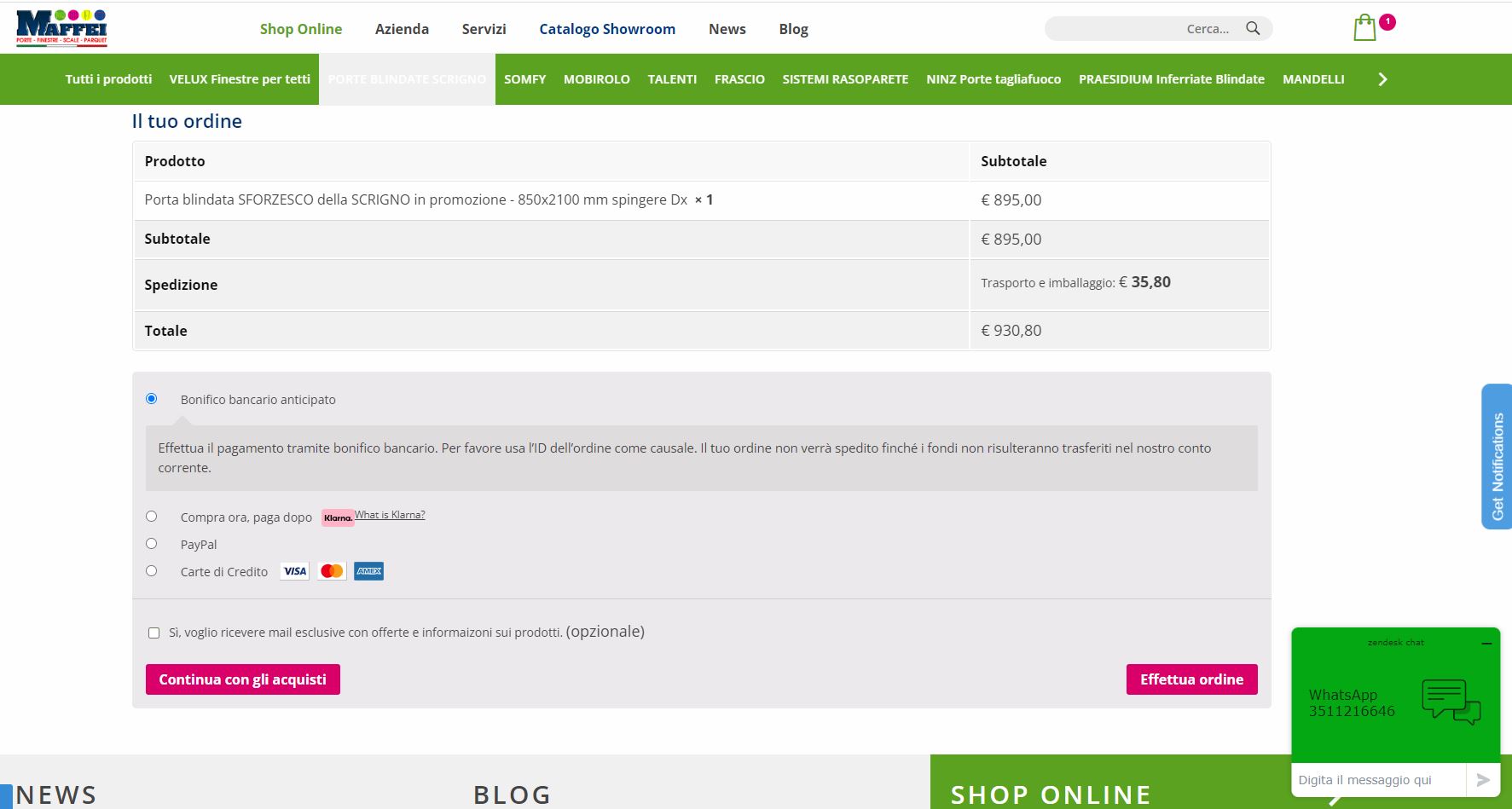The height and width of the screenshot is (809, 1512).
Task: Click the search magnifier icon
Action: 1253,28
